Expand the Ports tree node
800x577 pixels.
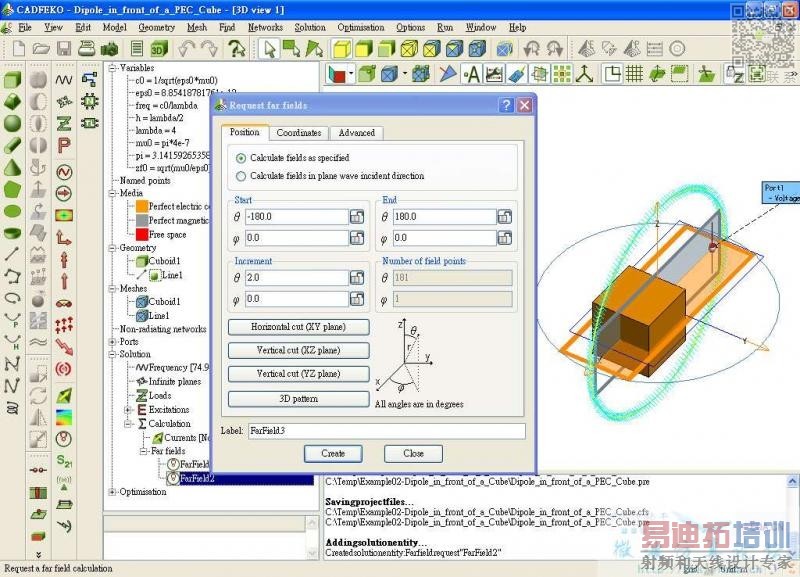tap(112, 342)
